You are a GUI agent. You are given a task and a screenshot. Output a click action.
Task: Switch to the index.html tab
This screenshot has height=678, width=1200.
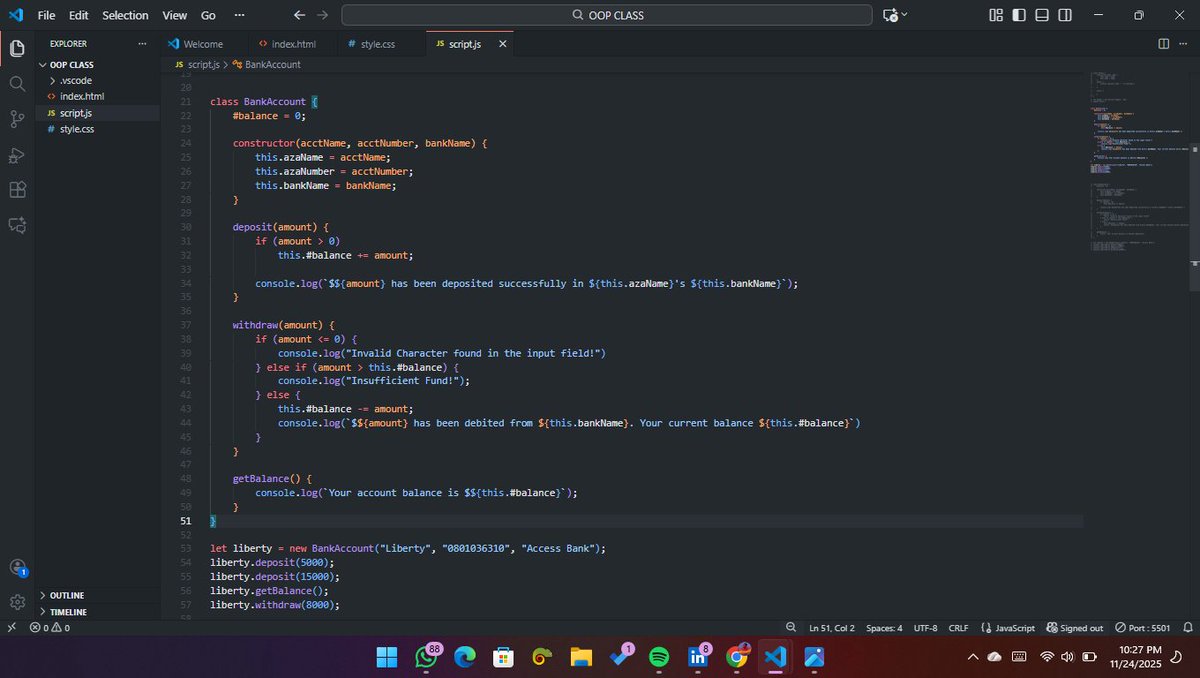coord(292,44)
